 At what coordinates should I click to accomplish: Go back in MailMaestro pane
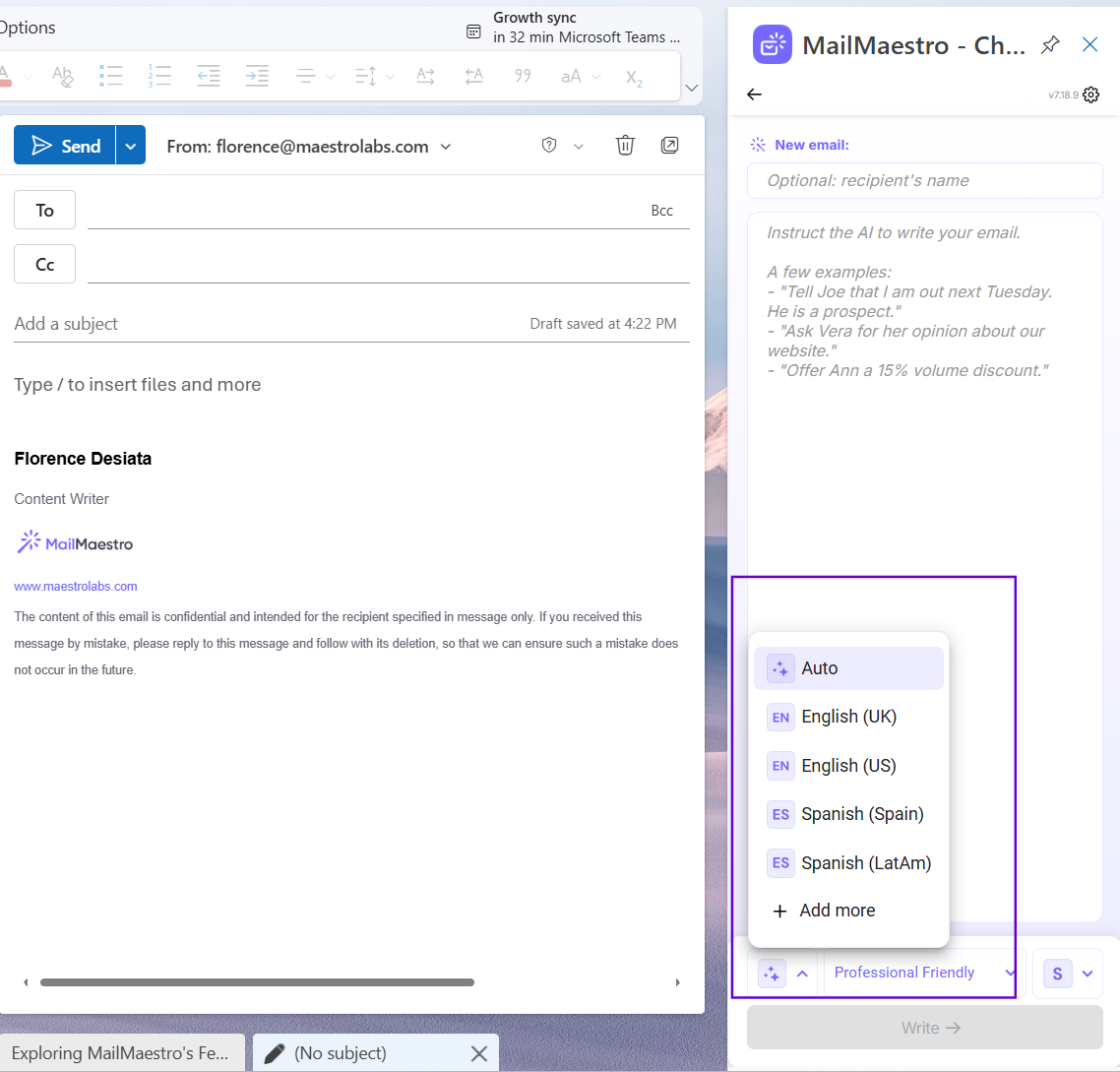click(x=754, y=95)
